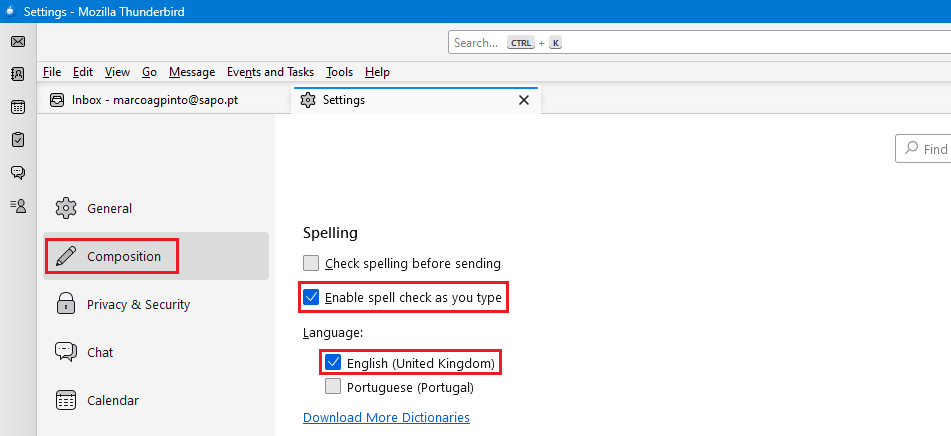The image size is (951, 436).
Task: Disable Enable spell check as you type
Action: 311,298
